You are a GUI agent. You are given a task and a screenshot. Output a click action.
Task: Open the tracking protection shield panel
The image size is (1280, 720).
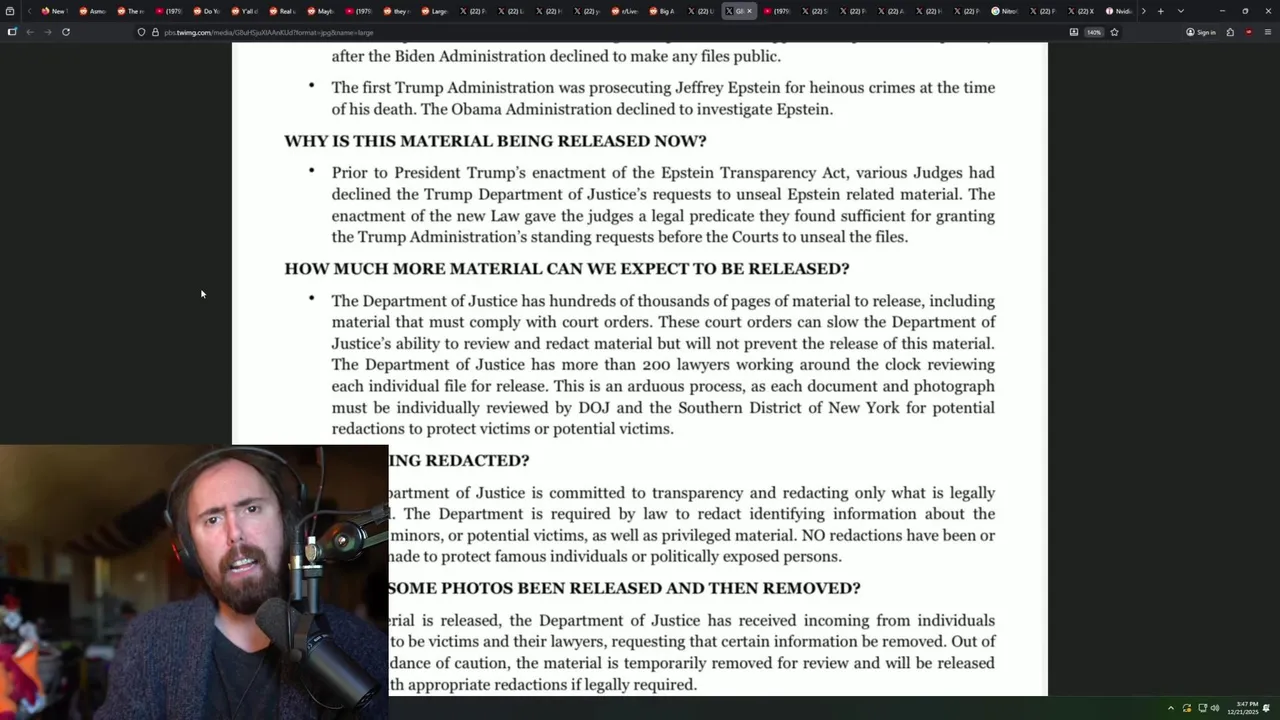pyautogui.click(x=141, y=32)
